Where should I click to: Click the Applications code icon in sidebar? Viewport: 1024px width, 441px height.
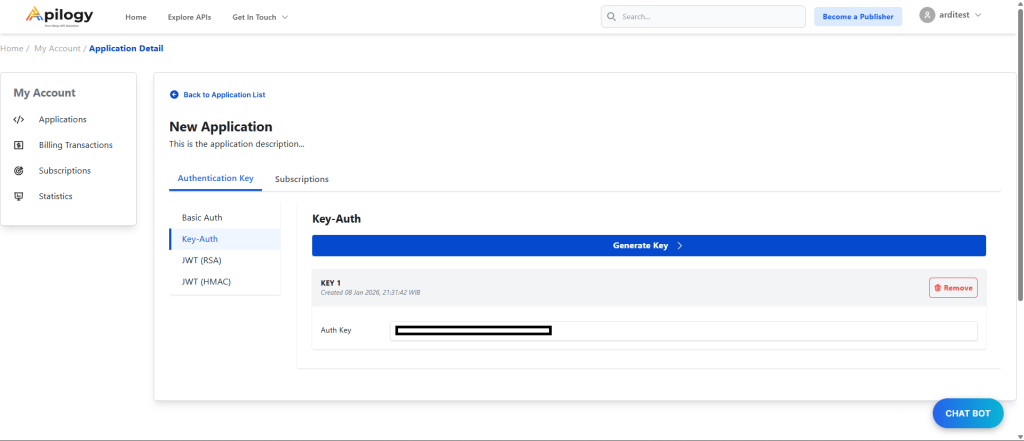coord(19,120)
